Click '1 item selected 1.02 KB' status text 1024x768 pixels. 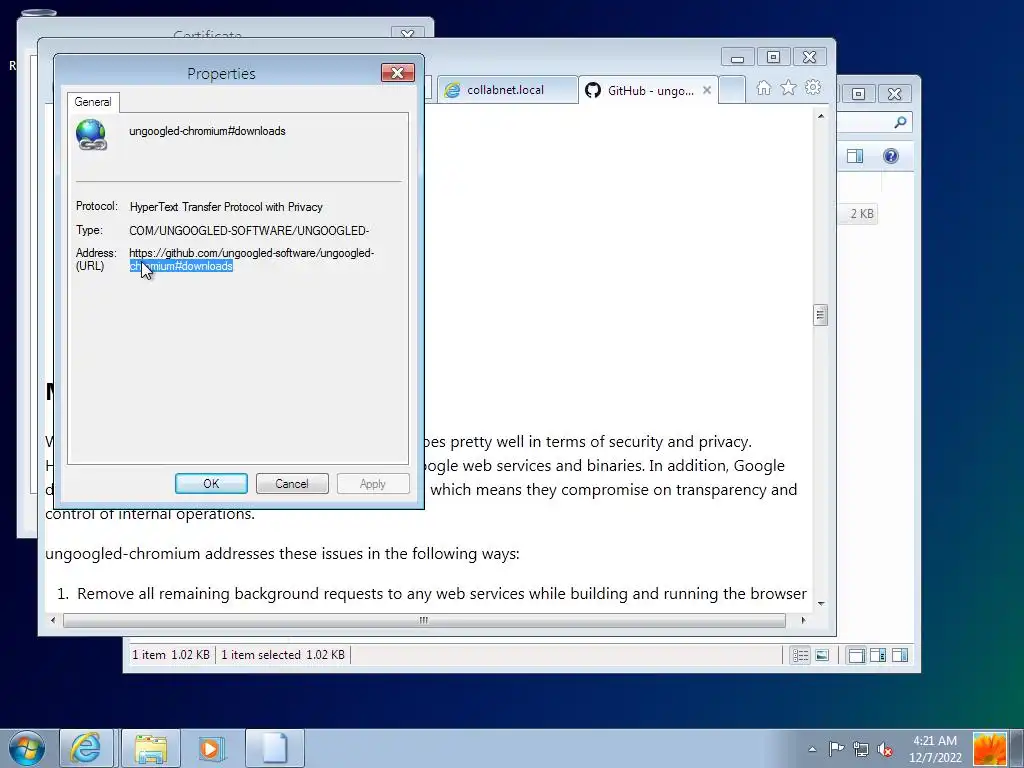283,654
